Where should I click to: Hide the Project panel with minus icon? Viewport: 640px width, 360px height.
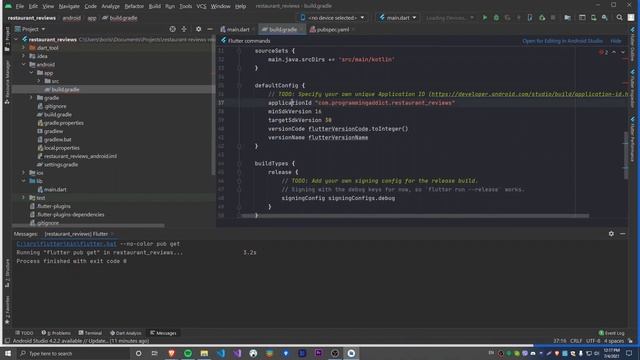pyautogui.click(x=210, y=29)
